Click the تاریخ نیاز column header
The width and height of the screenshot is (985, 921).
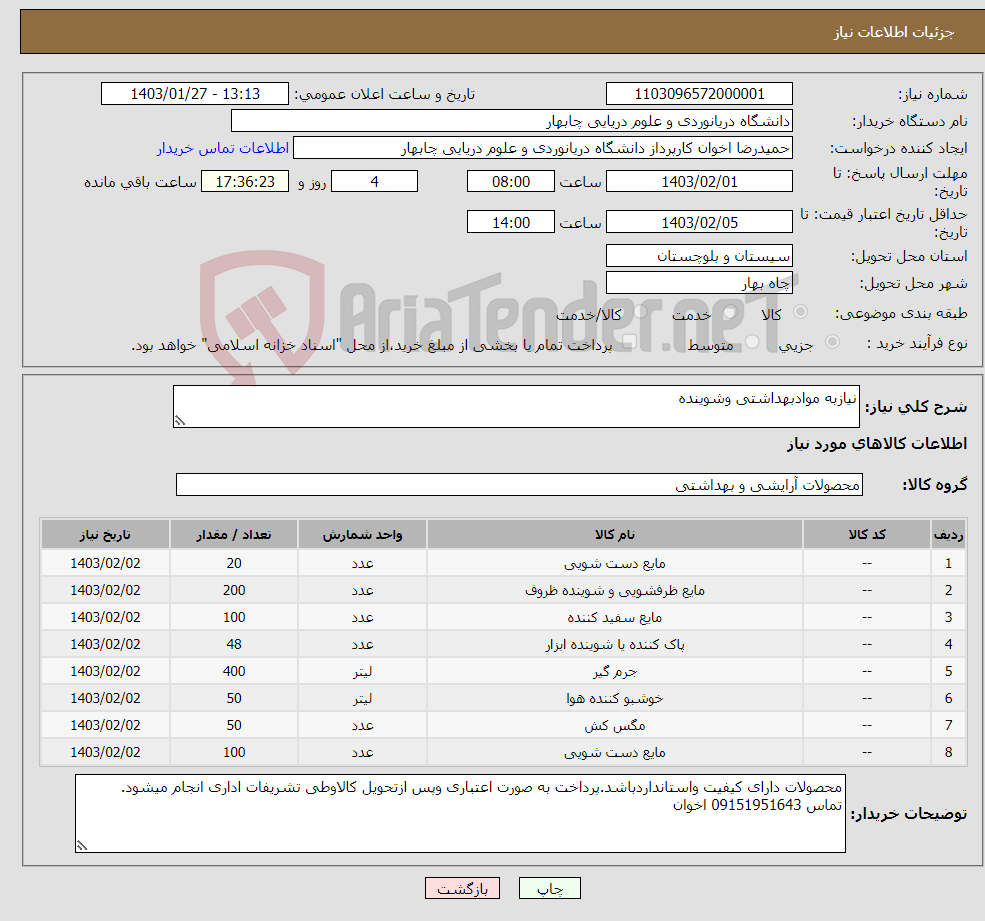point(105,535)
